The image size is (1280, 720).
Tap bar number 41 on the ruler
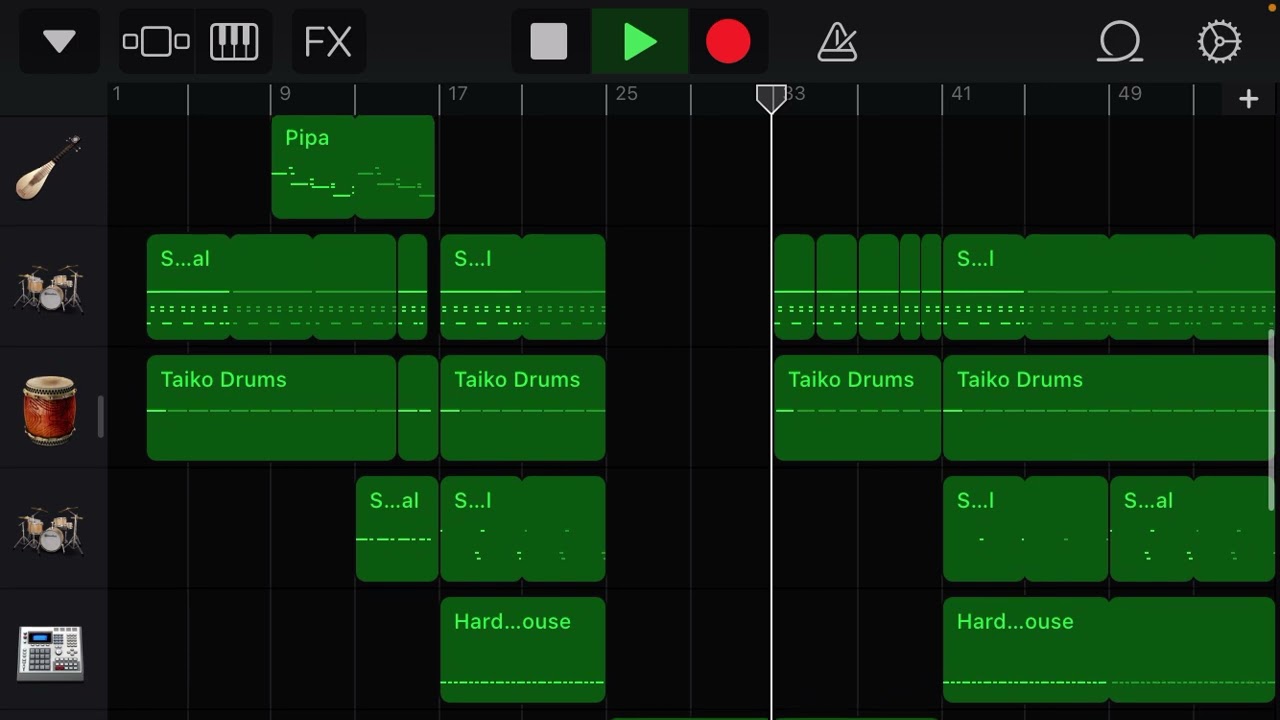pyautogui.click(x=961, y=93)
